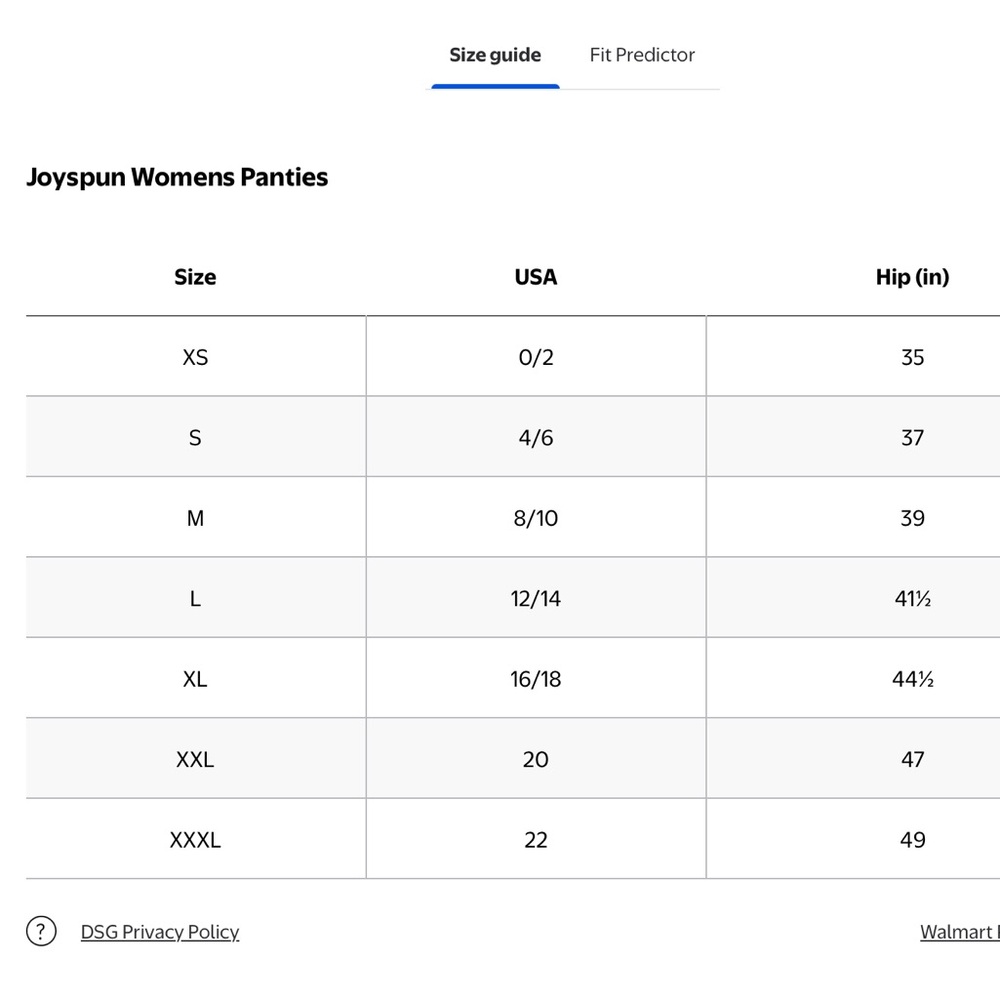Click the USA column header

pos(536,277)
